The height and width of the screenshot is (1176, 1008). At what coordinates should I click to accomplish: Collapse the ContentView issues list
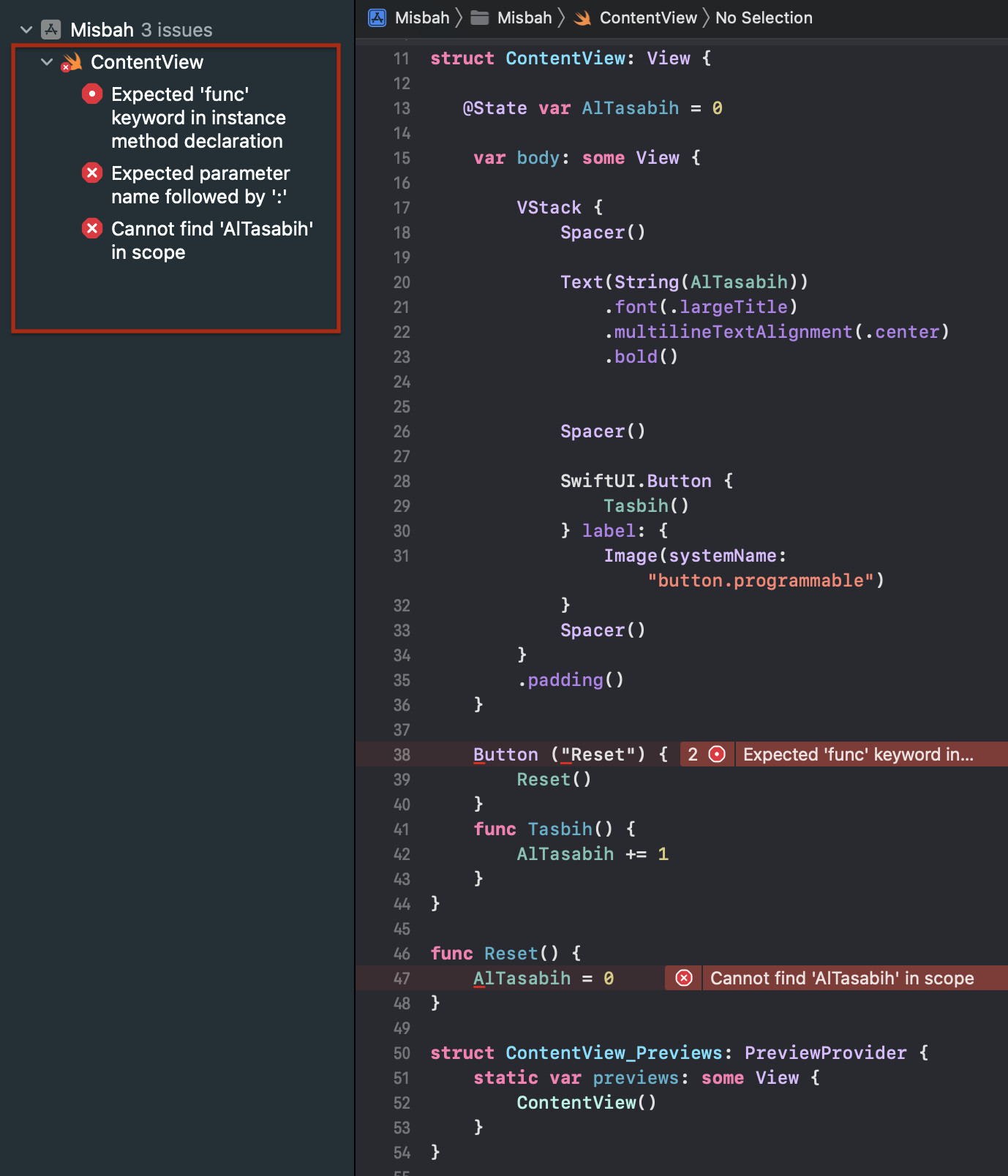click(47, 62)
